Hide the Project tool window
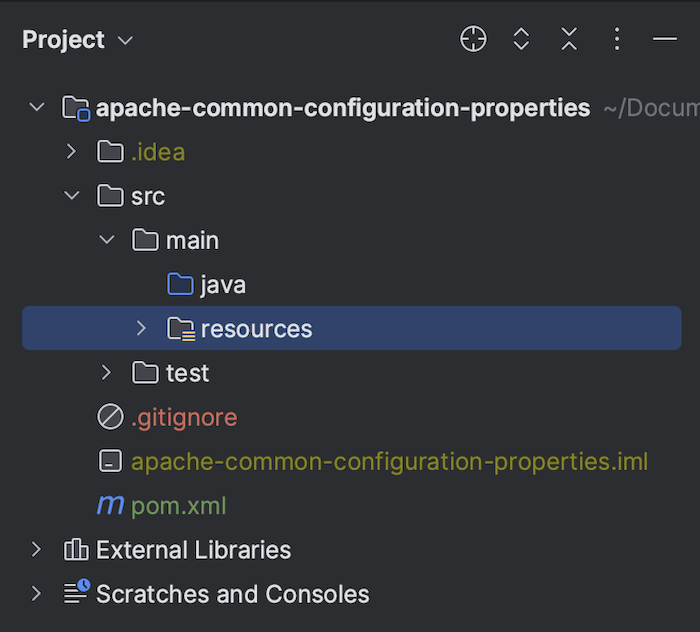Viewport: 700px width, 632px height. pyautogui.click(x=665, y=39)
